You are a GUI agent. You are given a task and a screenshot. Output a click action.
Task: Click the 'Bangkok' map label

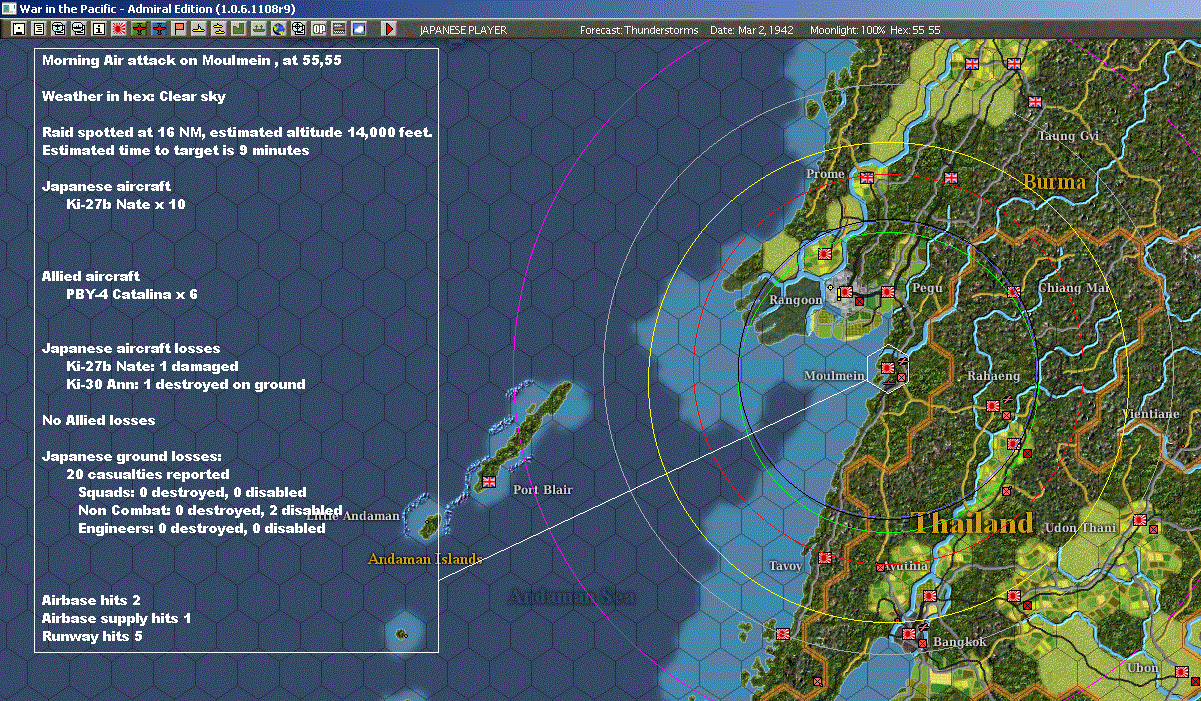pyautogui.click(x=960, y=642)
